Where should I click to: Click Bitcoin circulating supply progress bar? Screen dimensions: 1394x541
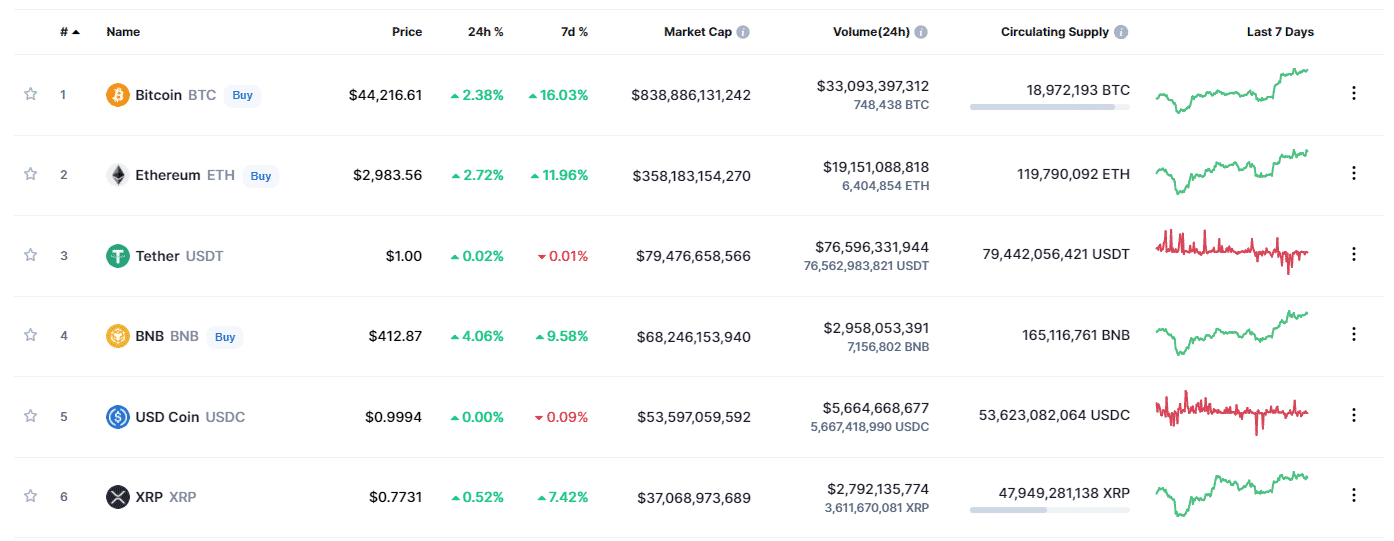tap(1049, 107)
